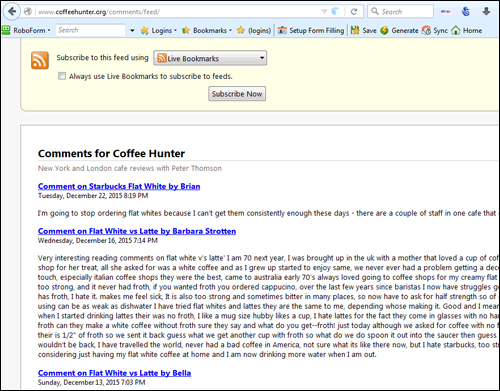This screenshot has height=391, width=500.
Task: Click the site identity globe icon
Action: [28, 12]
